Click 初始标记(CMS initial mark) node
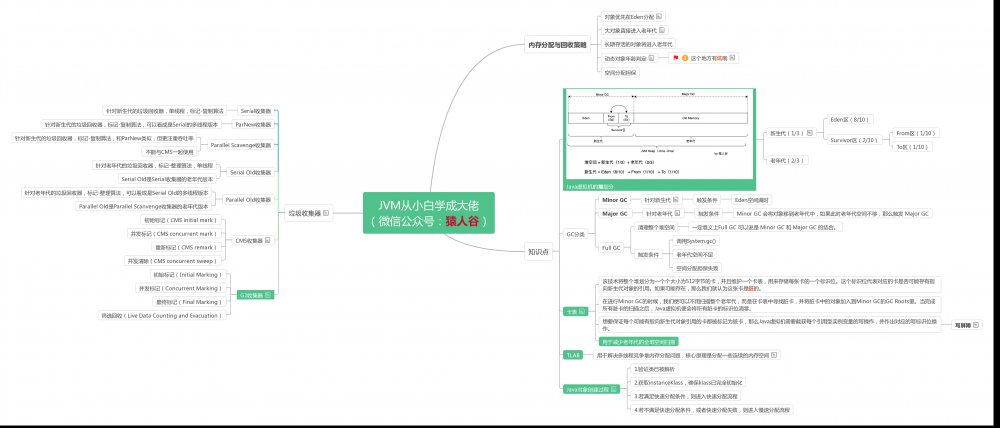This screenshot has height=428, width=1000. 183,220
